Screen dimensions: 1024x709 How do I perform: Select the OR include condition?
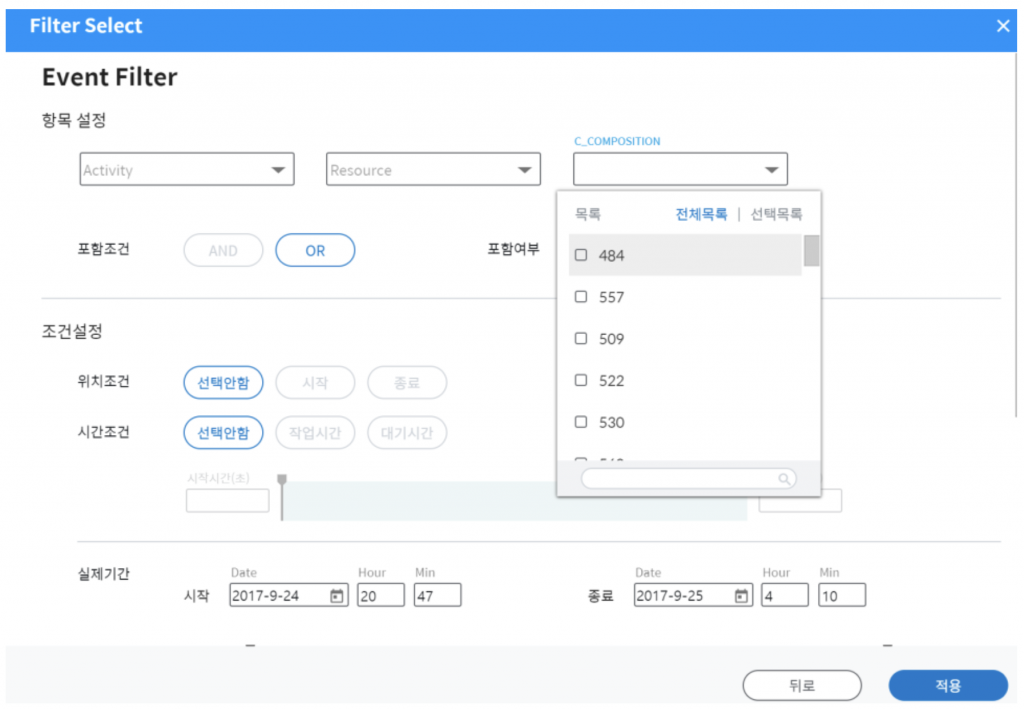pyautogui.click(x=315, y=251)
